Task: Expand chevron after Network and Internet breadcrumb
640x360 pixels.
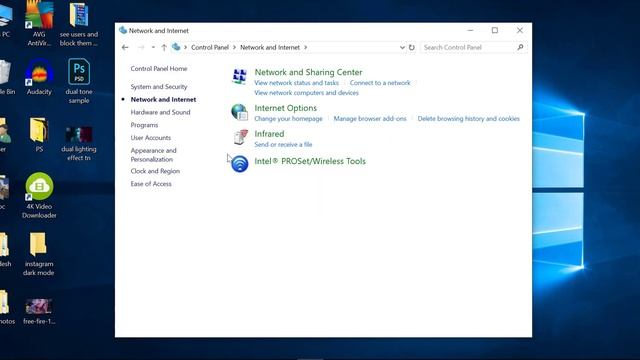Action: coord(305,47)
